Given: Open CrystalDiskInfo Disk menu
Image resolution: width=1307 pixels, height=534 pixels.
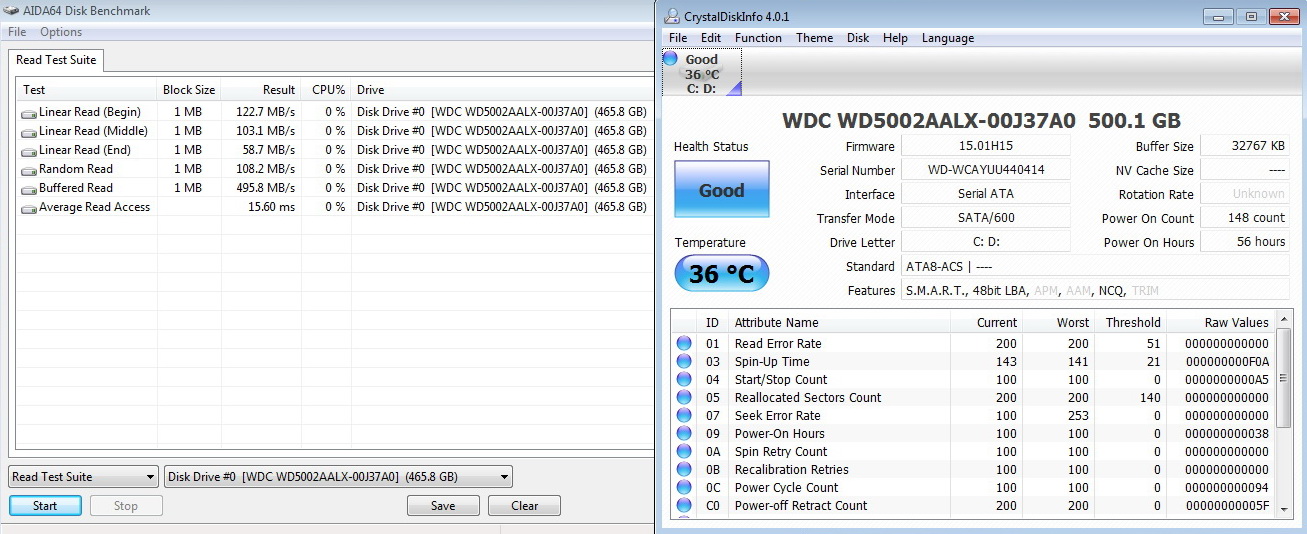Looking at the screenshot, I should (x=858, y=38).
